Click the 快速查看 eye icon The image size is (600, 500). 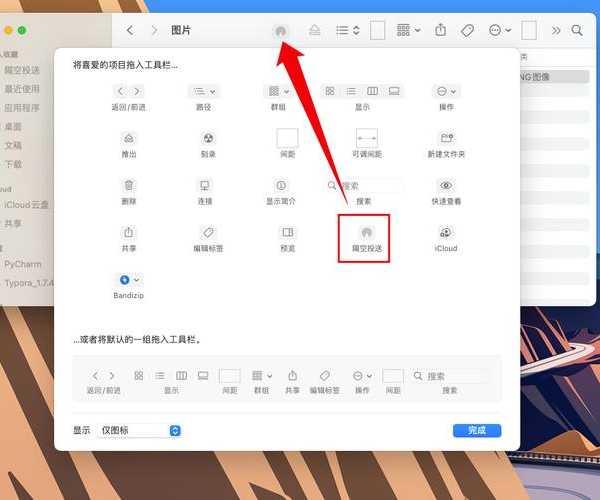[446, 185]
